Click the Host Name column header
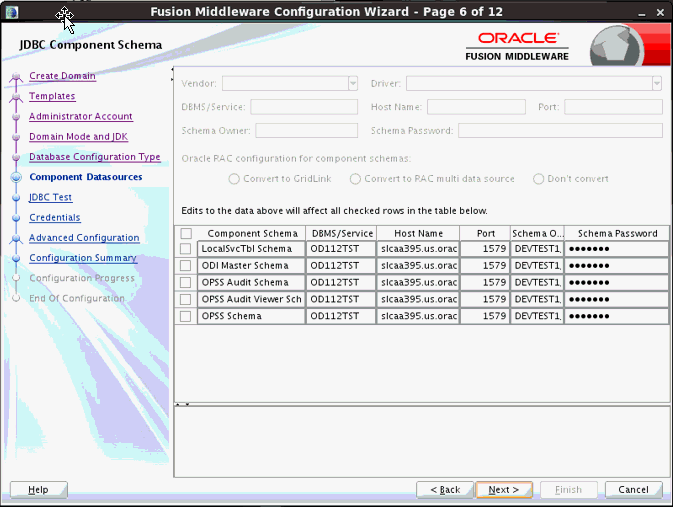This screenshot has width=673, height=507. (x=418, y=234)
